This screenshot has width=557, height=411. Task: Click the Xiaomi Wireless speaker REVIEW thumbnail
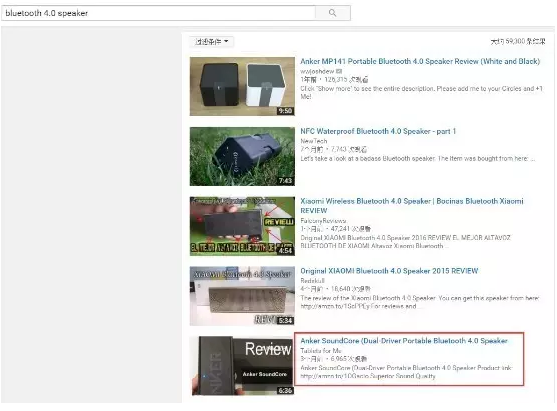(x=242, y=226)
